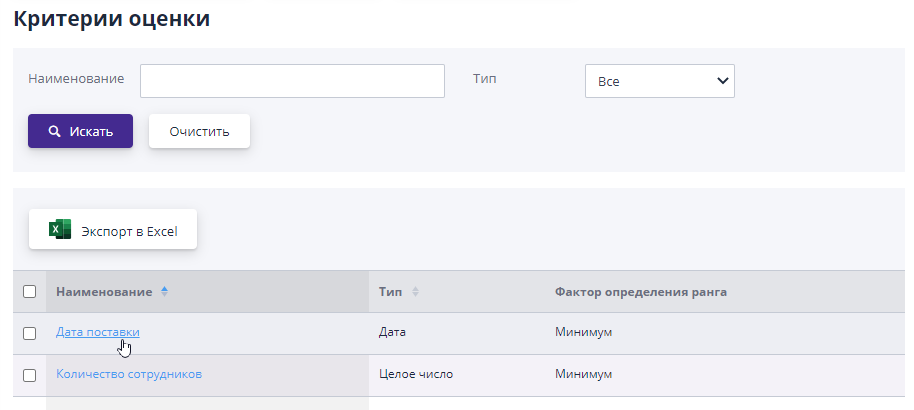Image resolution: width=914 pixels, height=410 pixels.
Task: Toggle the select-all checkbox in the table header
Action: [x=29, y=292]
